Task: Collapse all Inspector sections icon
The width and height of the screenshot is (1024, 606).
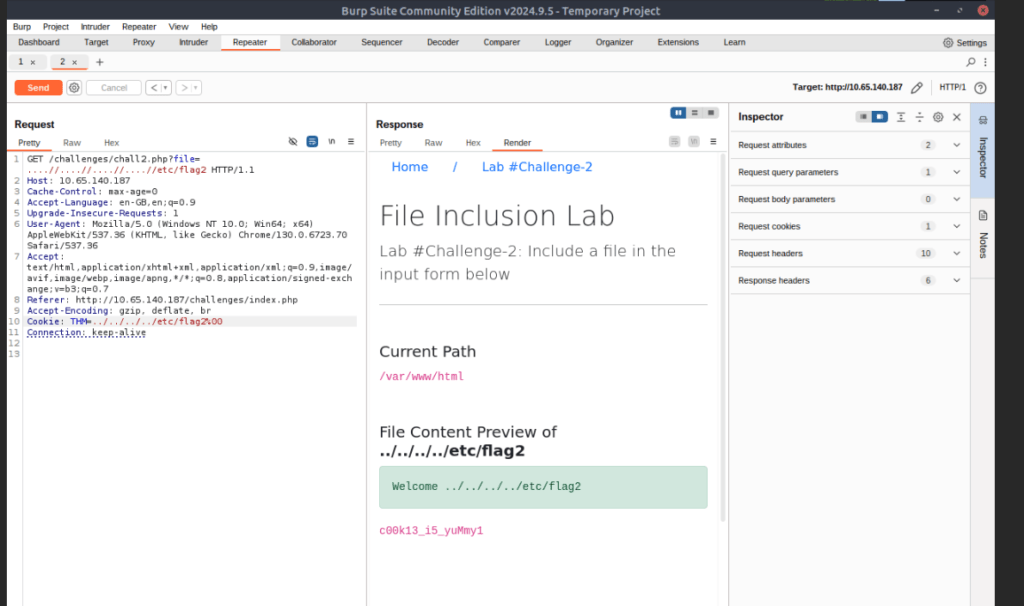Action: click(x=919, y=117)
